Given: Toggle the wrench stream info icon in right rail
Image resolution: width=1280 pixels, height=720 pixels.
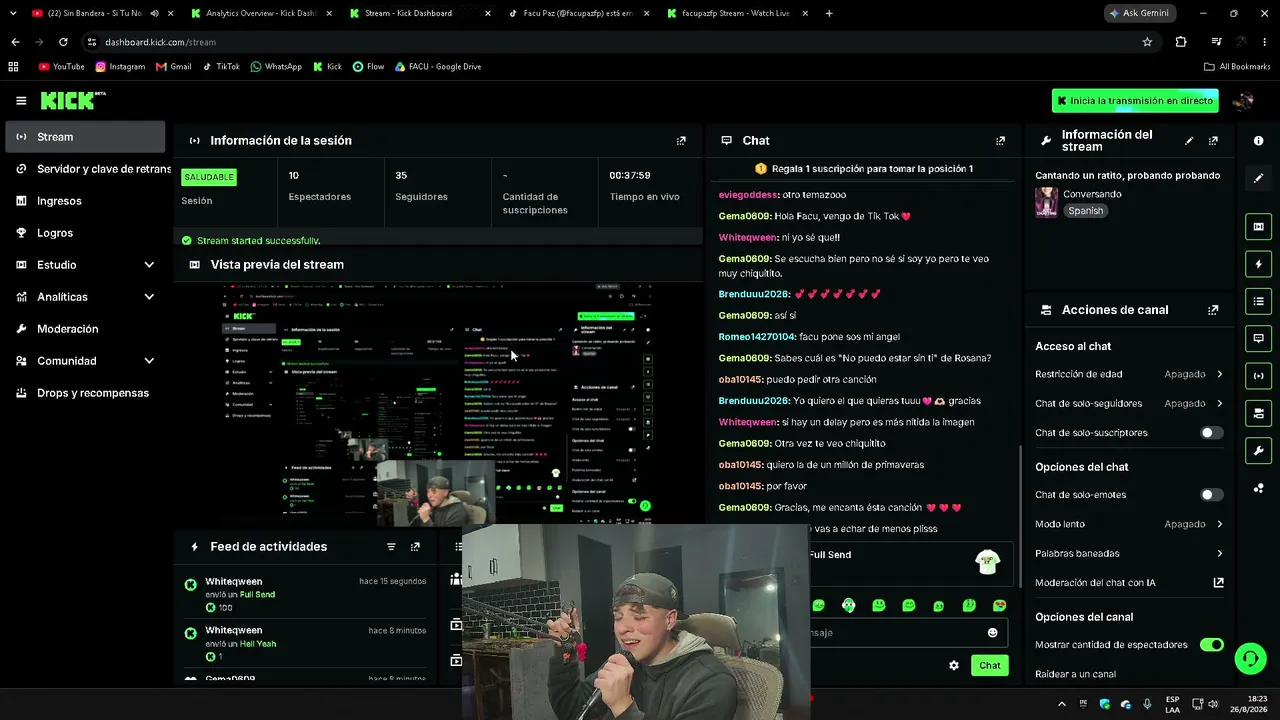Looking at the screenshot, I should tap(1258, 450).
